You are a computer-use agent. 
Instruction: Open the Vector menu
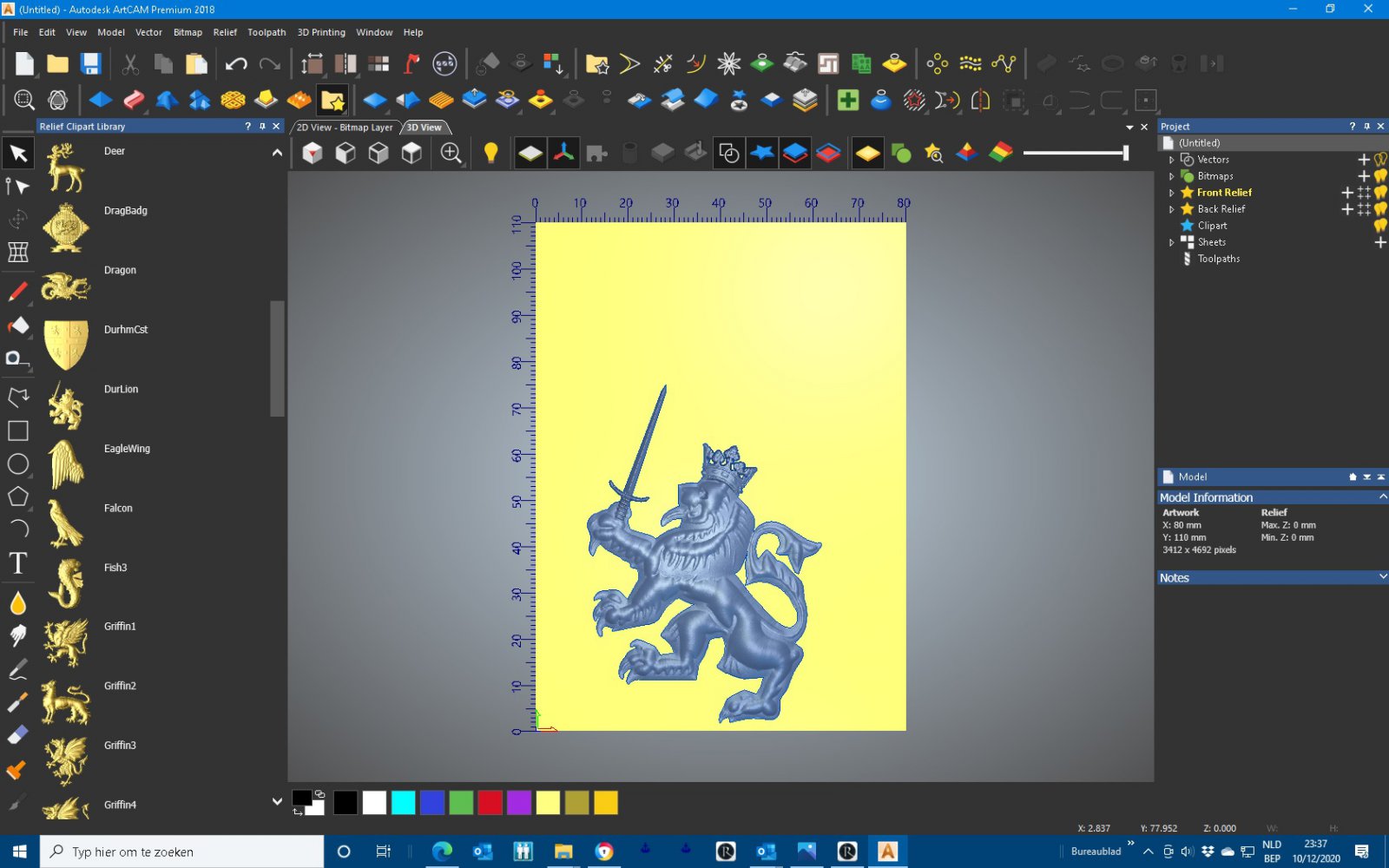[x=148, y=32]
